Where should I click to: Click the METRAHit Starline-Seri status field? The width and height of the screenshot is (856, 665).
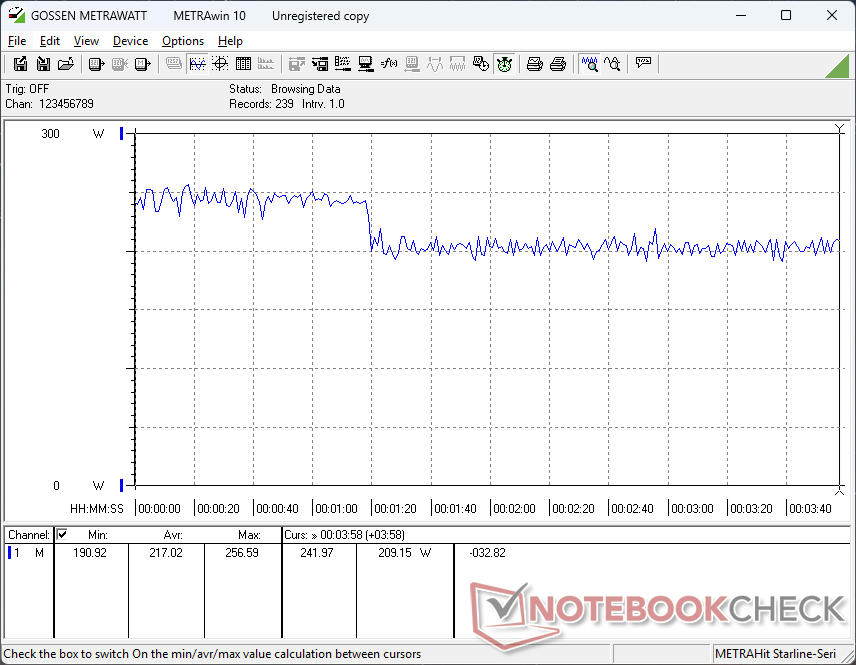(775, 654)
